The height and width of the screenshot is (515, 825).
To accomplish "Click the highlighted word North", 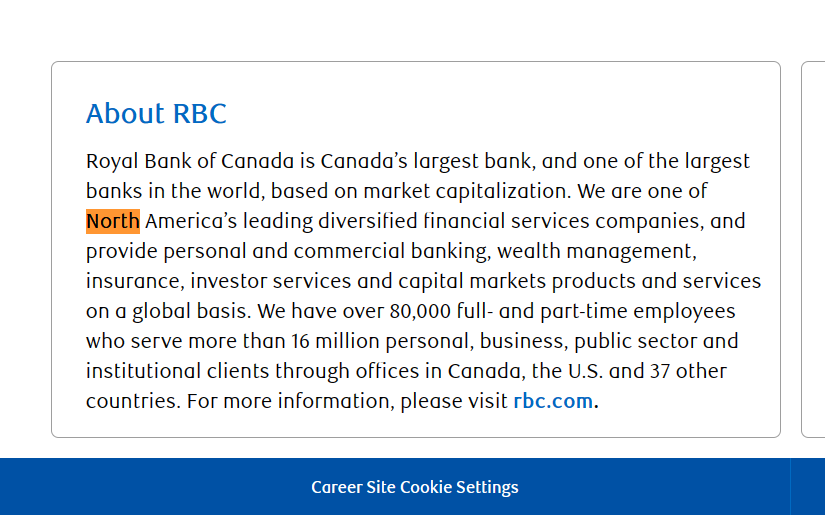I will coord(113,221).
